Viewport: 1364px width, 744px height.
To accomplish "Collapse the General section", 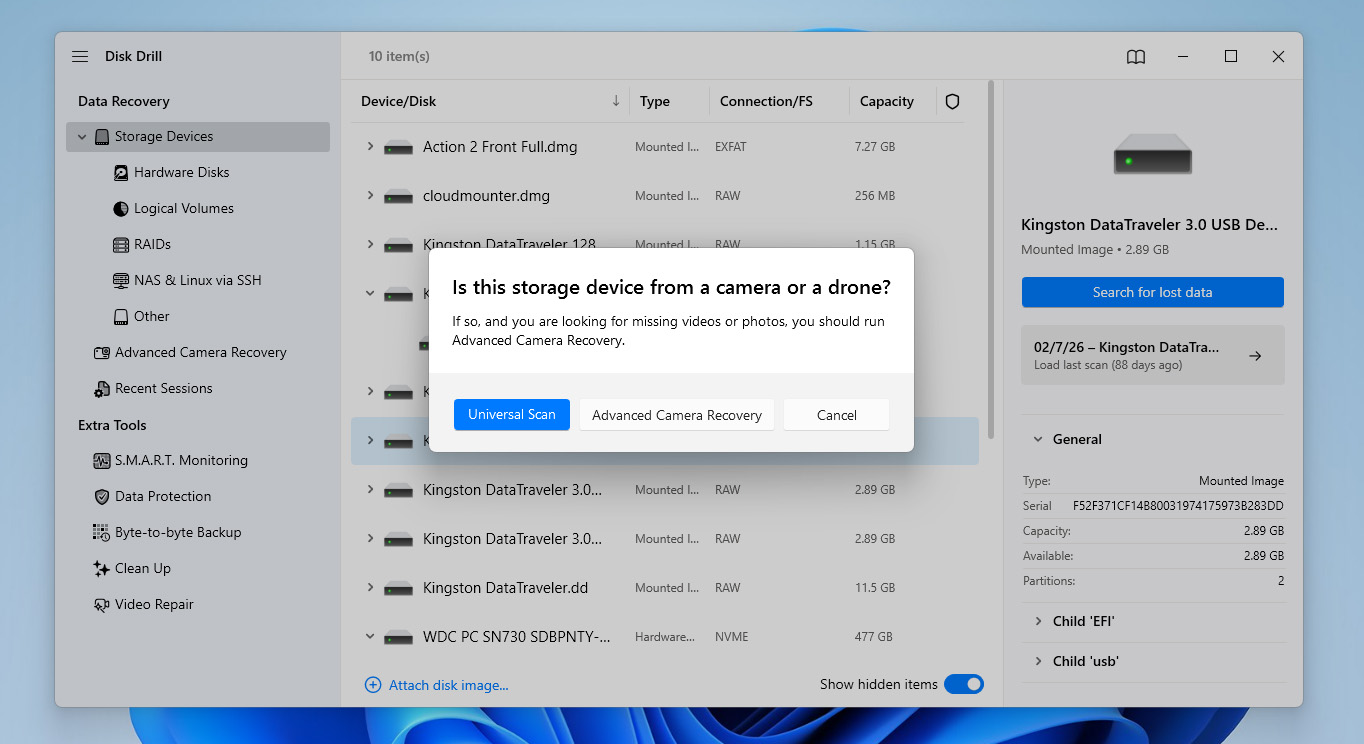I will 1037,439.
